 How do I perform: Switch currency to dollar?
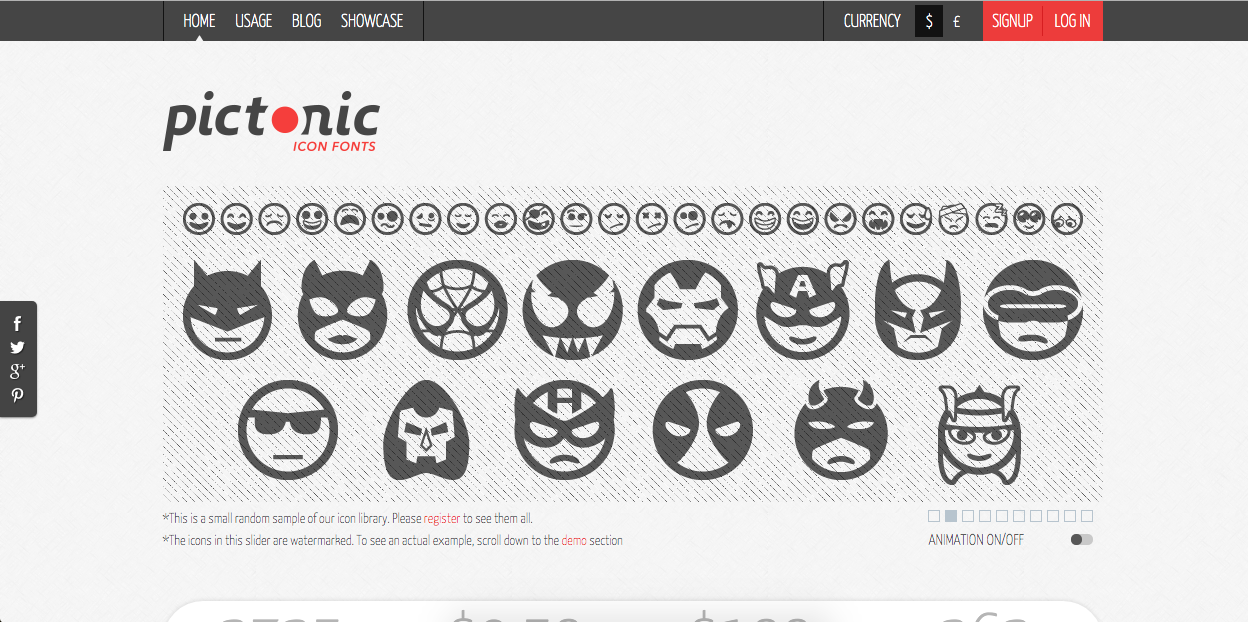point(929,21)
